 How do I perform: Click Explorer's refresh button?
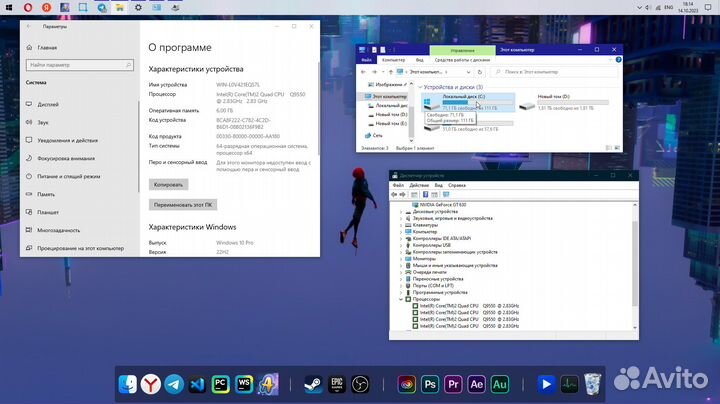(480, 72)
